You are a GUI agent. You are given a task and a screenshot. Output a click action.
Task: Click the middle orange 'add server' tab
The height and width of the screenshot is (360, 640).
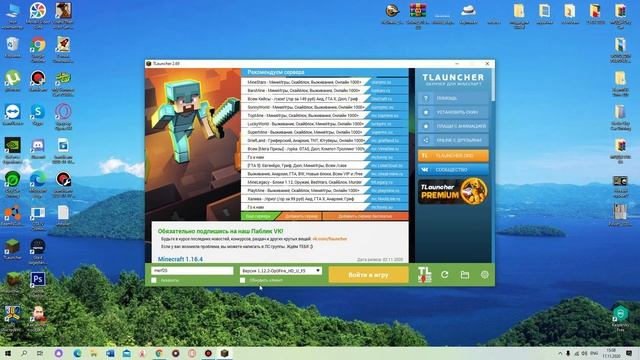(x=301, y=216)
